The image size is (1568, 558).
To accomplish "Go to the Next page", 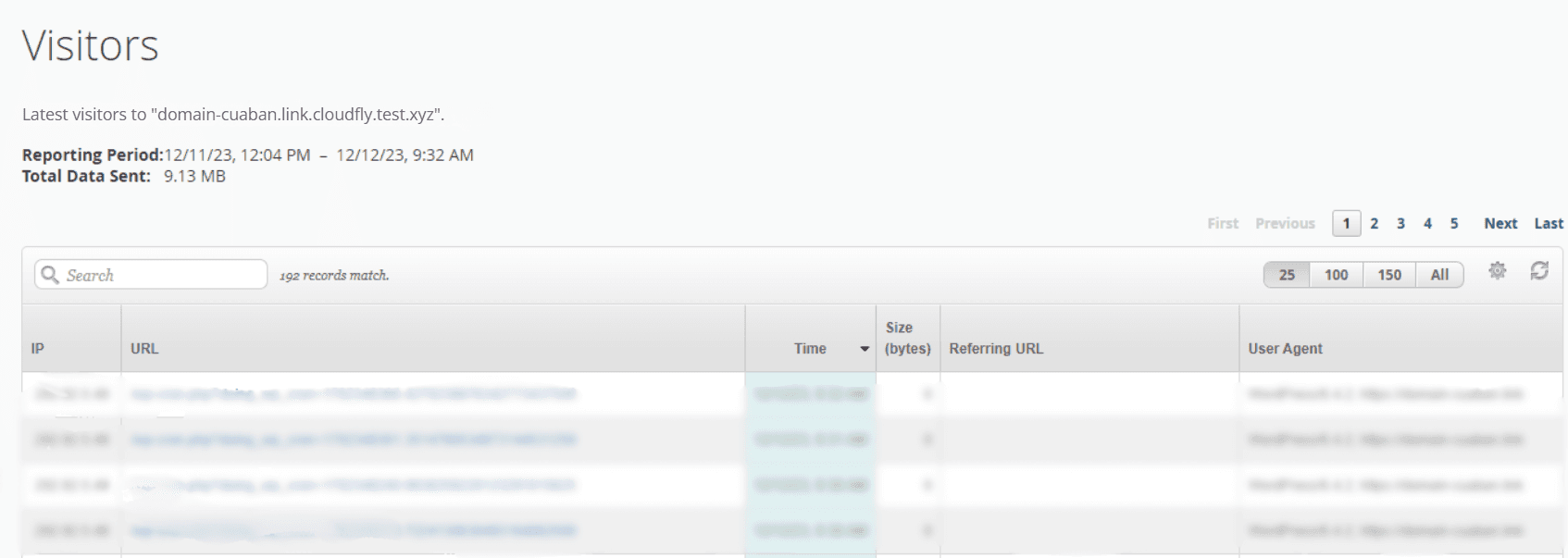I will click(x=1500, y=223).
